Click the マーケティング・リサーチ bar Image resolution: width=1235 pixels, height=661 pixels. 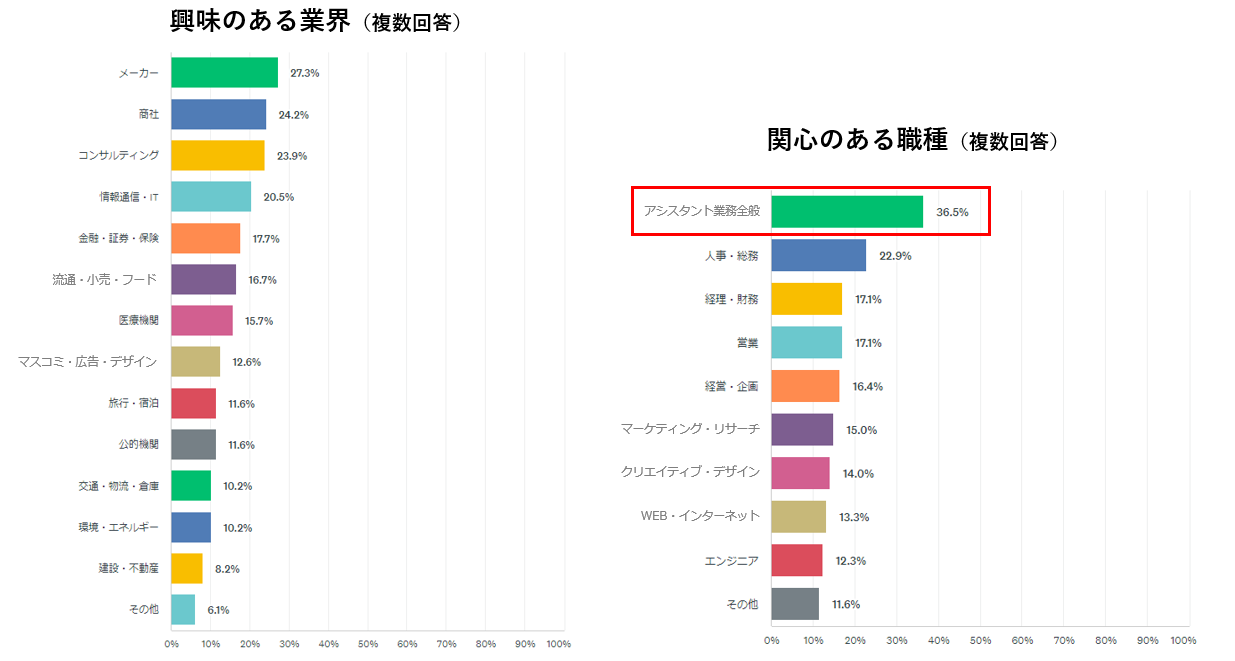click(x=802, y=429)
